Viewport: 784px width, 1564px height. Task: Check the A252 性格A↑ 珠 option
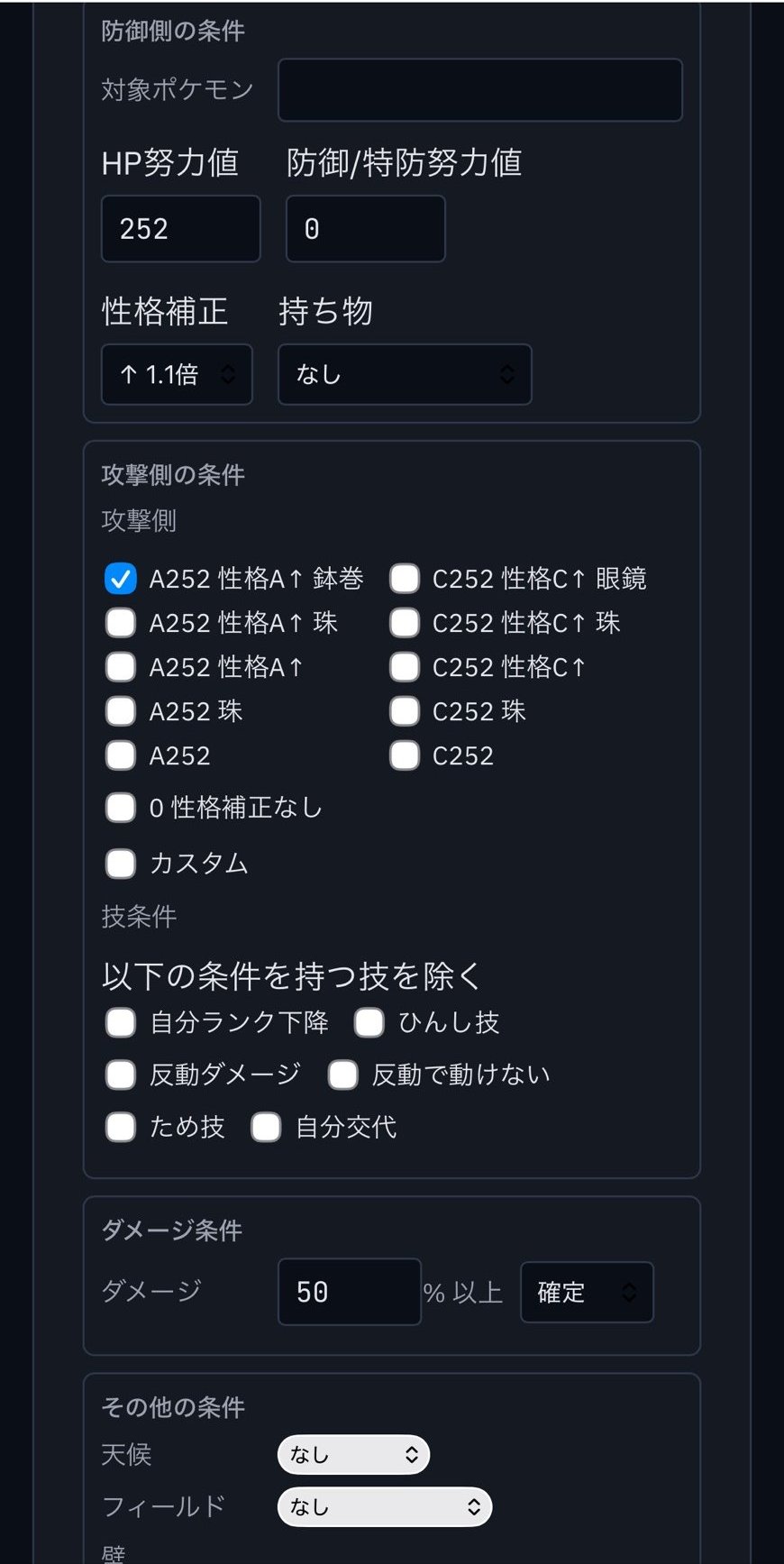[x=120, y=623]
